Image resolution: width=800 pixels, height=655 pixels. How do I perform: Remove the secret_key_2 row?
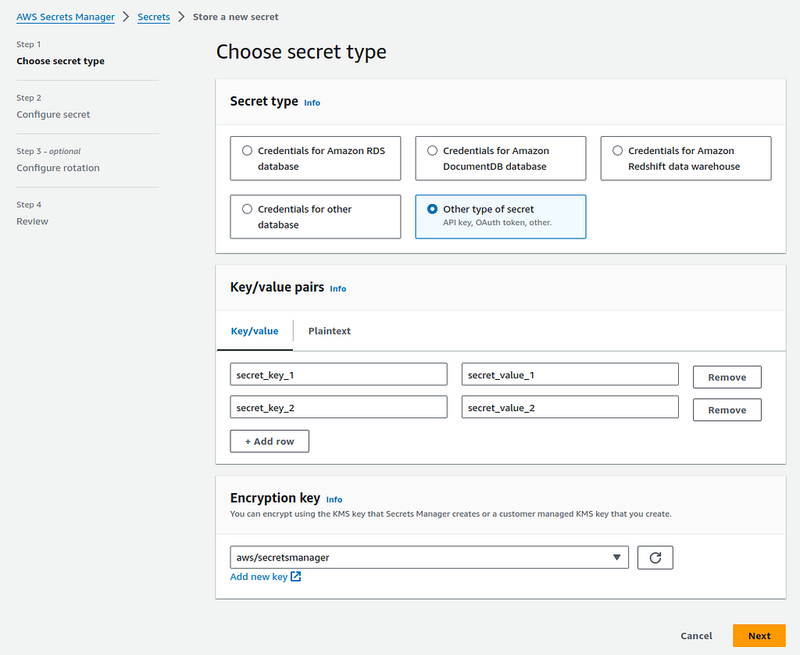tap(727, 410)
